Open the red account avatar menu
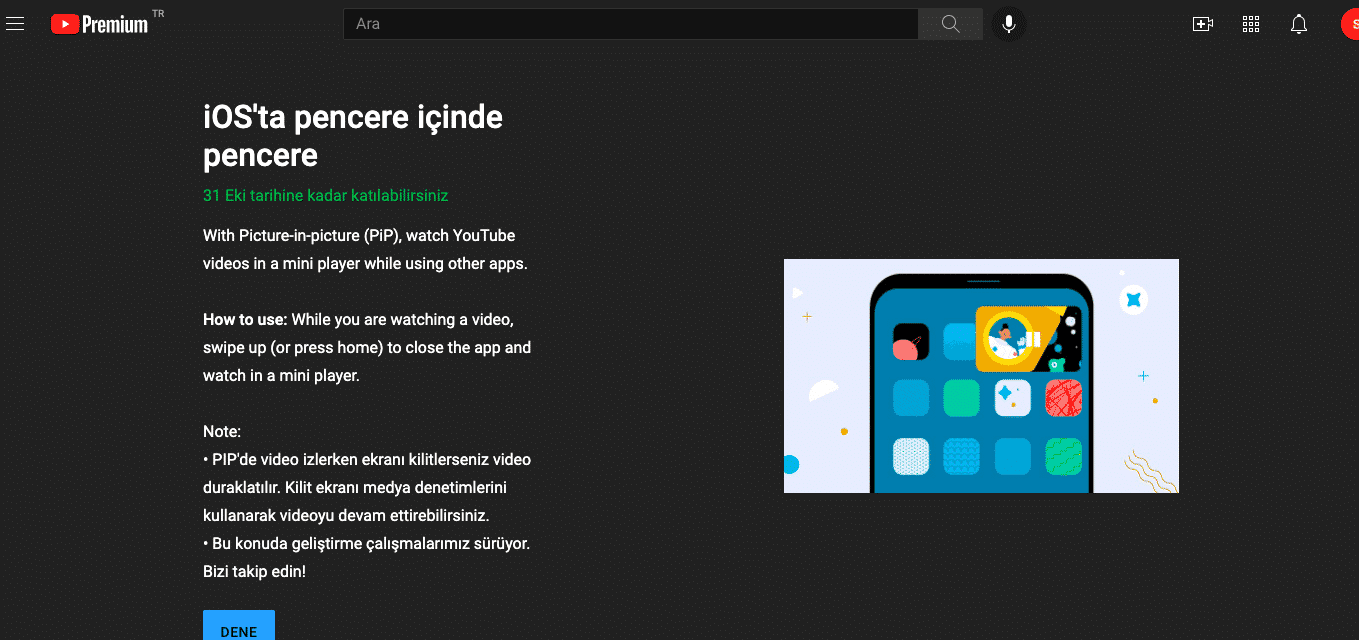This screenshot has width=1359, height=640. point(1350,24)
